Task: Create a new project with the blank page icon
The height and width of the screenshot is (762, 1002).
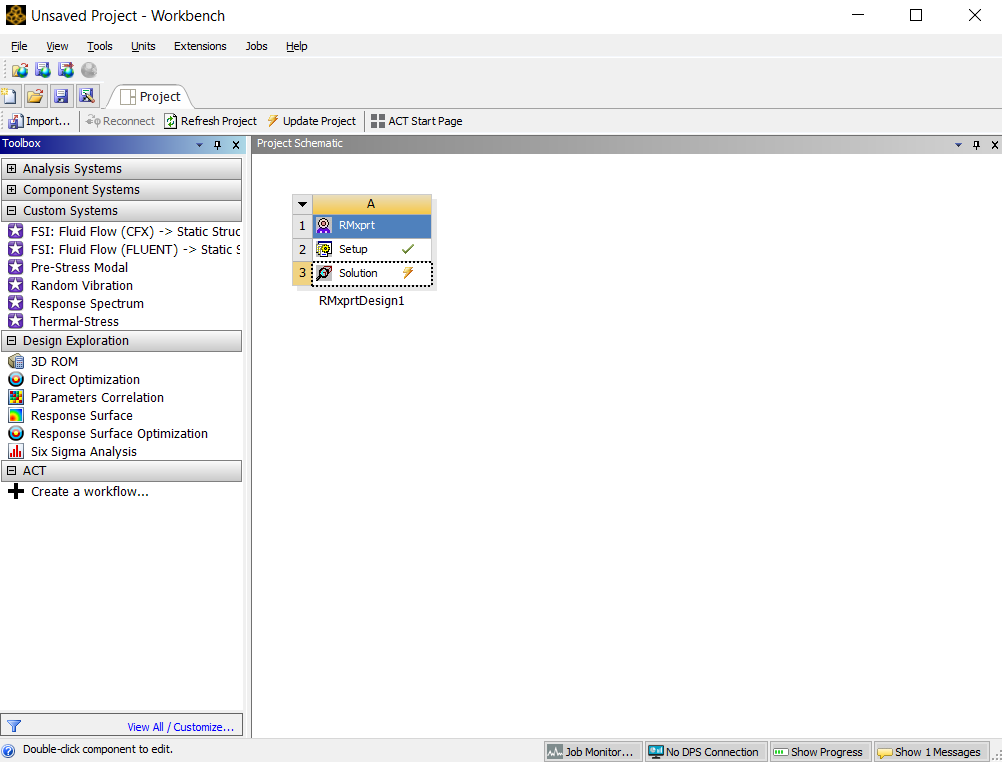Action: (10, 96)
